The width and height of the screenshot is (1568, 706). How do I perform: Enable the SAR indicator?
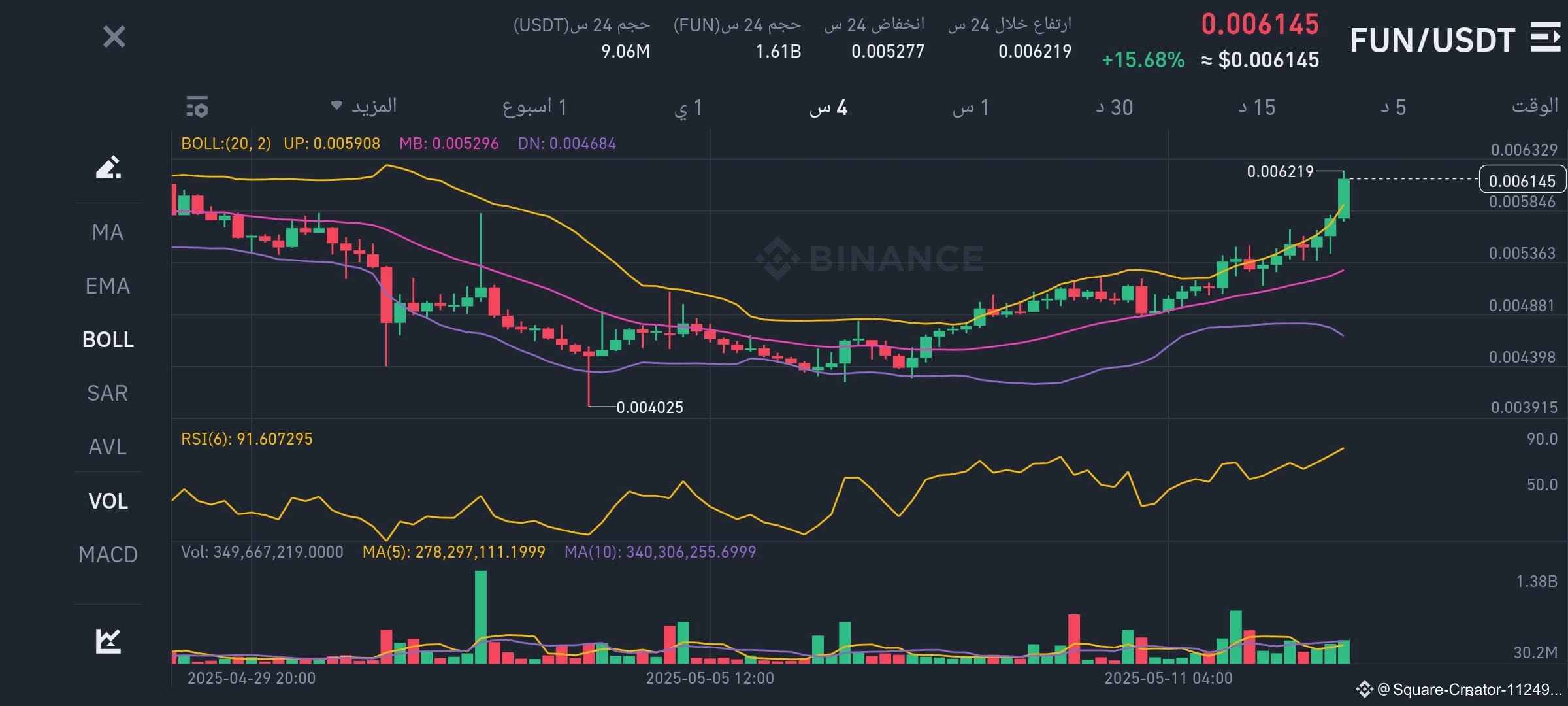click(108, 393)
